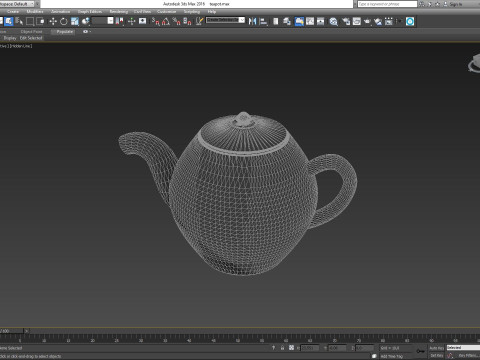Image resolution: width=480 pixels, height=360 pixels.
Task: Open the Material Editor icon
Action: point(333,21)
